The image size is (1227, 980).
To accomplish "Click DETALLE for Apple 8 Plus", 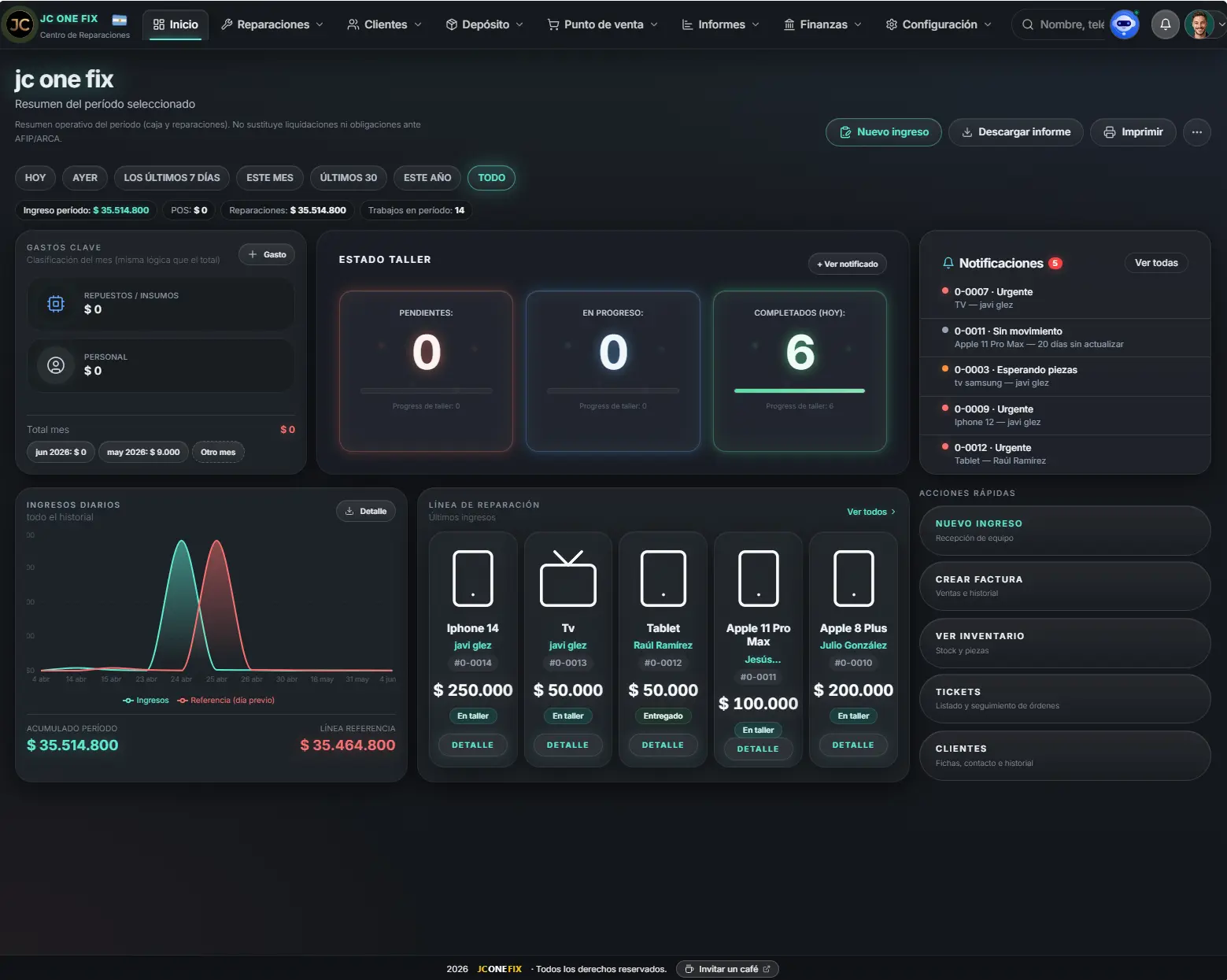I will point(853,745).
